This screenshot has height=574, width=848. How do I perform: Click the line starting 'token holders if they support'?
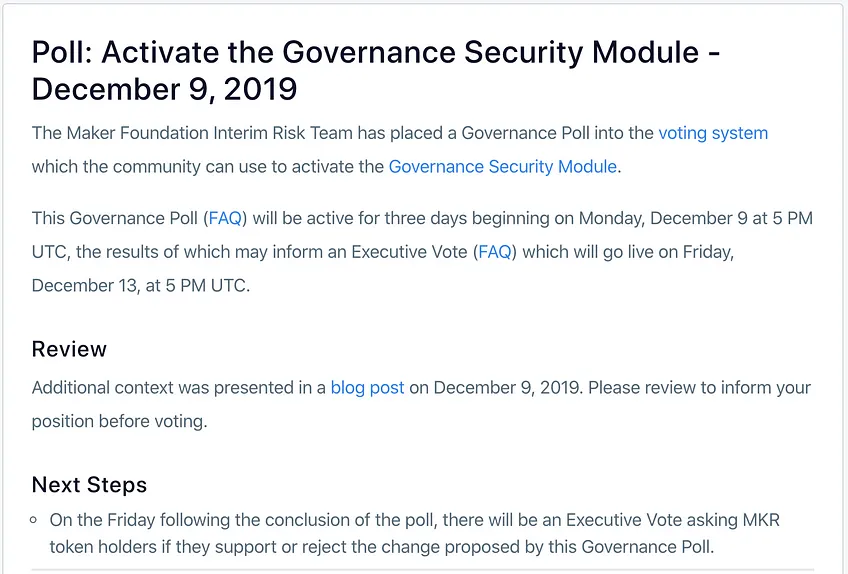tap(382, 547)
